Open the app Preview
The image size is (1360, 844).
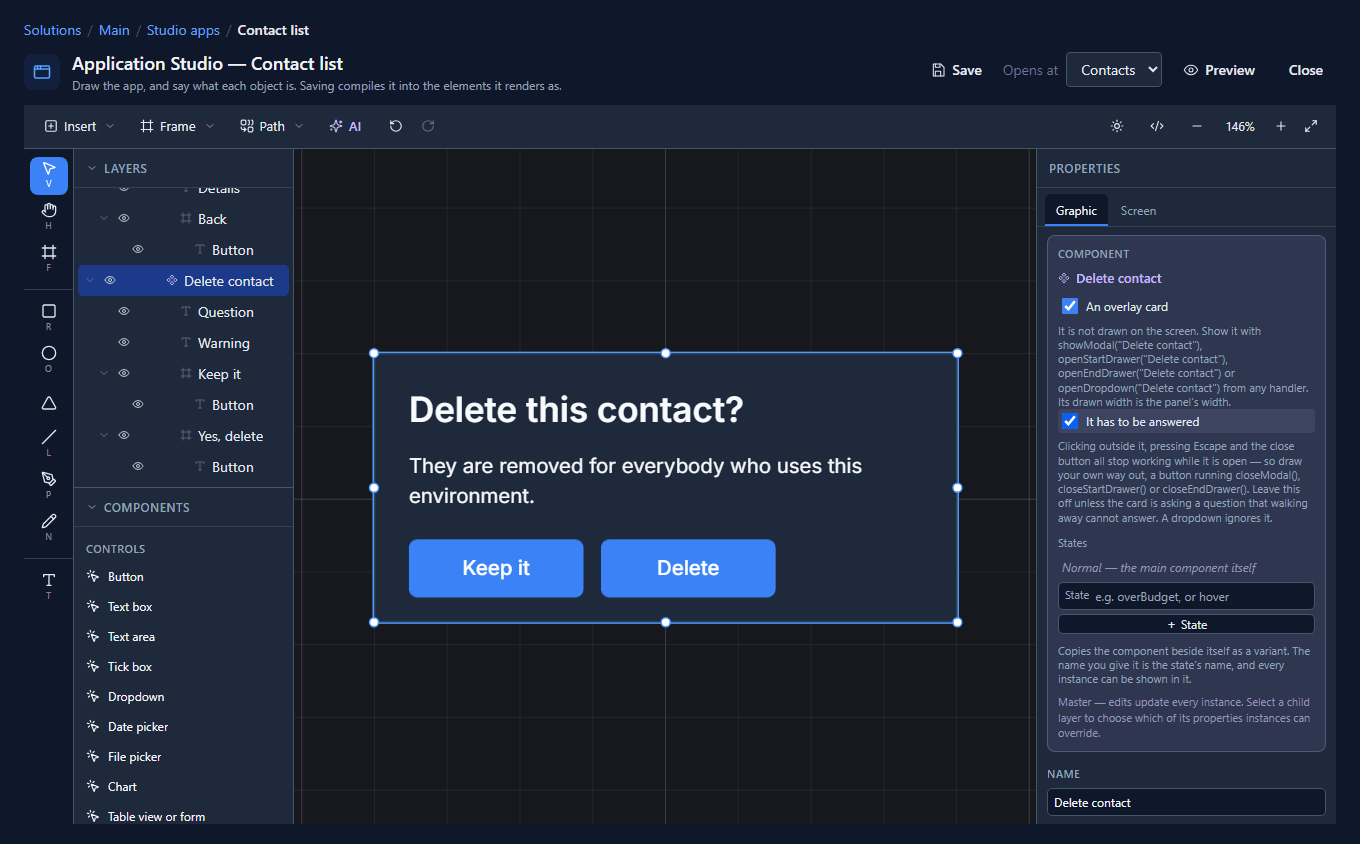click(1219, 70)
